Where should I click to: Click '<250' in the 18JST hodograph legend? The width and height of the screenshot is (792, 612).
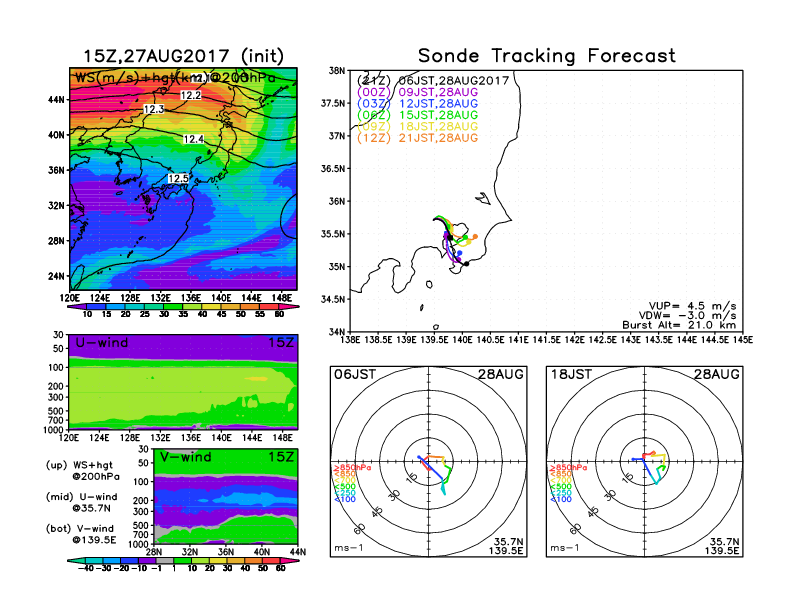pyautogui.click(x=561, y=493)
